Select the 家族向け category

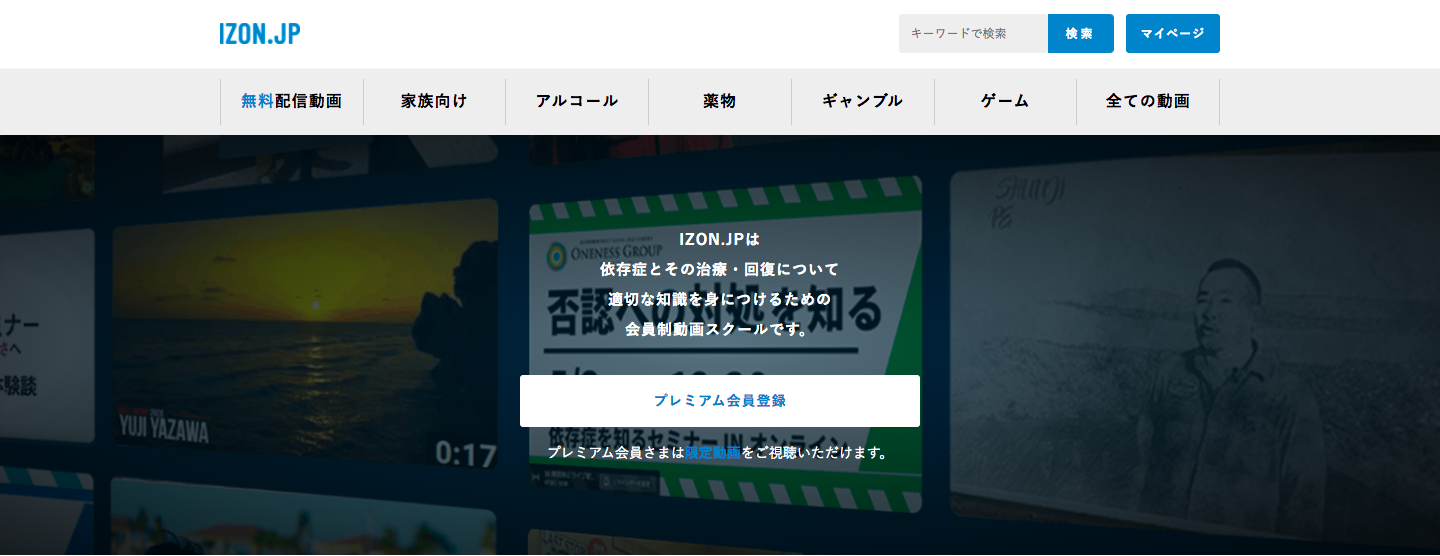point(434,101)
